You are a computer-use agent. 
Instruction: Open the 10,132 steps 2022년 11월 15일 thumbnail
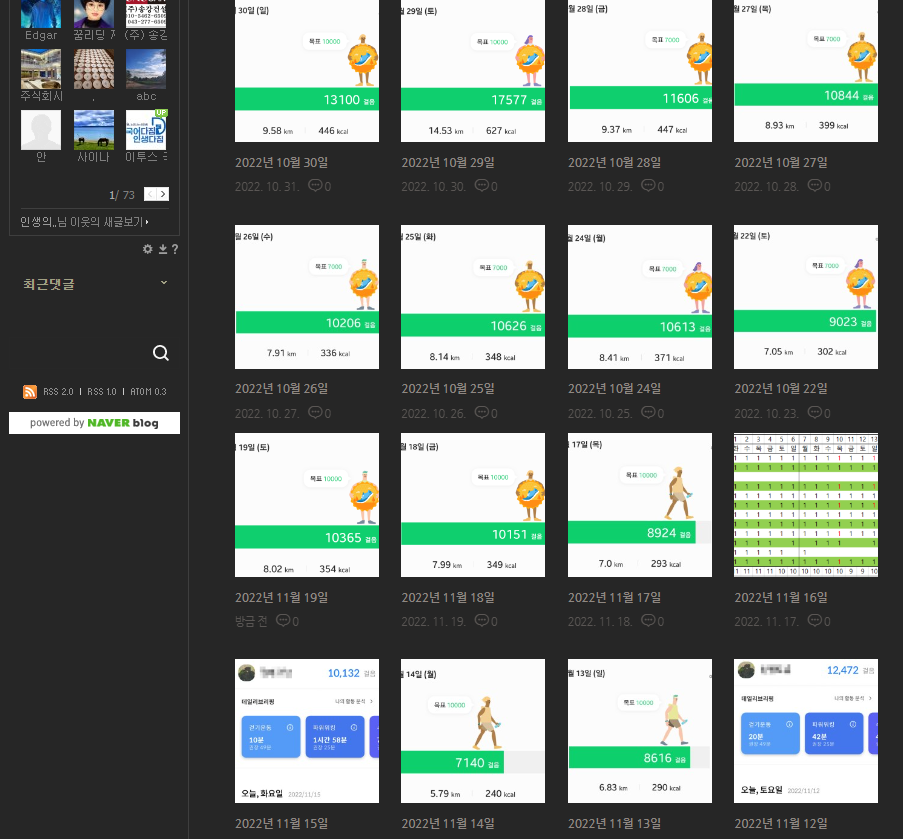pos(306,730)
